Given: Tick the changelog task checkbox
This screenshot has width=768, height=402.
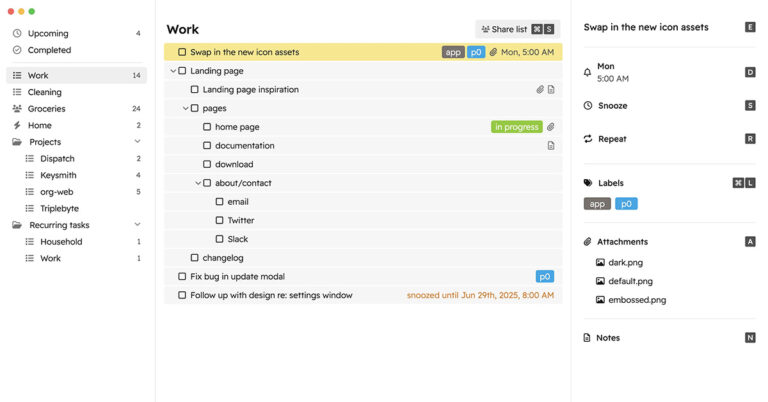Looking at the screenshot, I should coord(195,258).
